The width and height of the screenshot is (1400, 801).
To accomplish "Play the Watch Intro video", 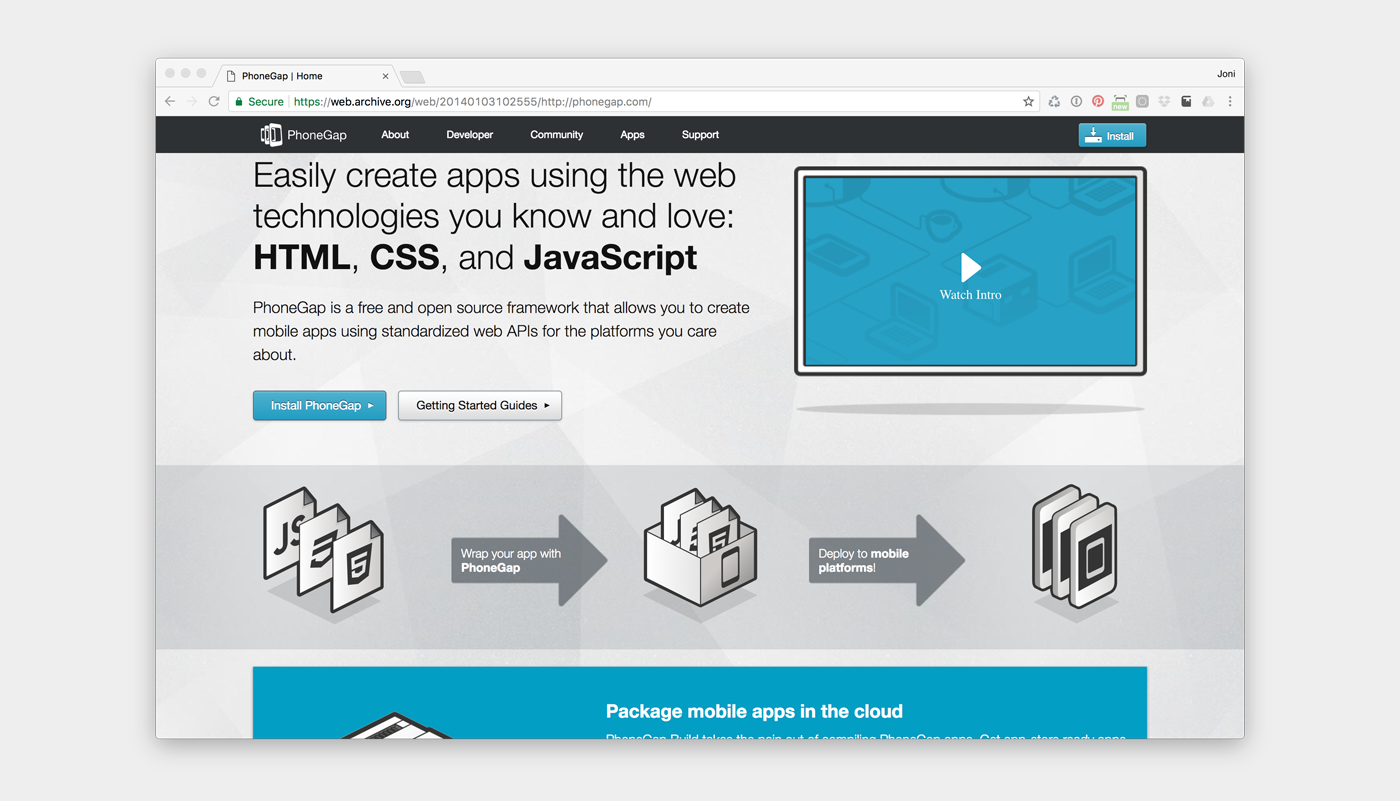I will 970,272.
